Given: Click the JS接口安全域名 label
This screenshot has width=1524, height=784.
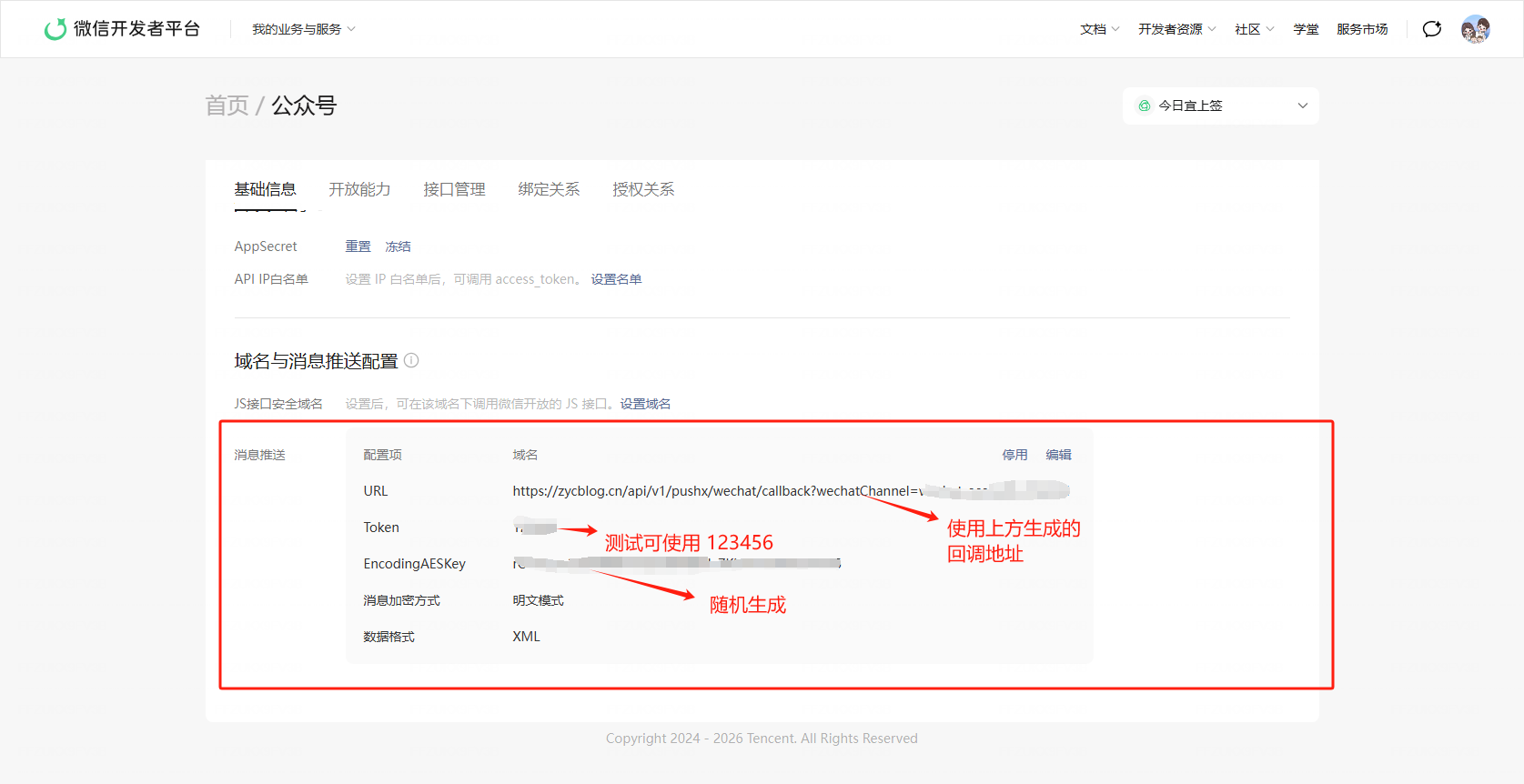Looking at the screenshot, I should 278,404.
